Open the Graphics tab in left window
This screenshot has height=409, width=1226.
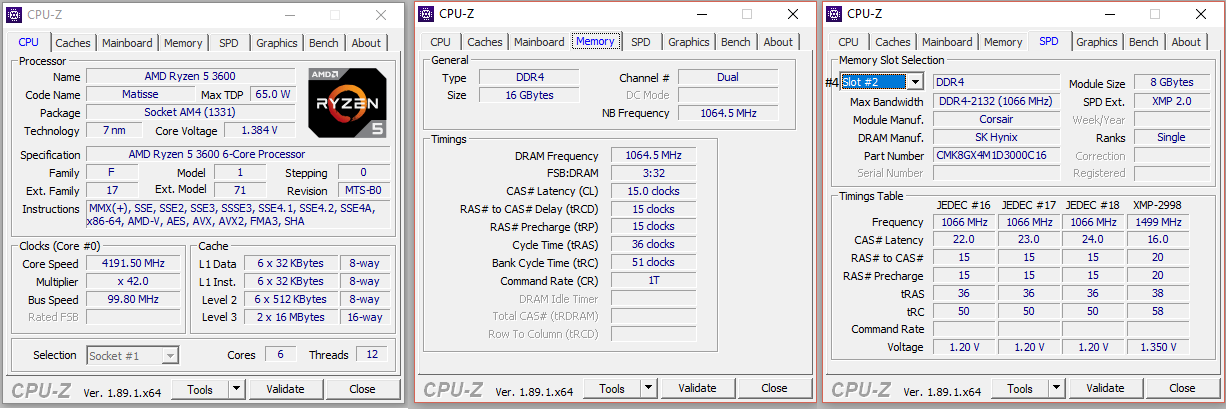tap(277, 43)
